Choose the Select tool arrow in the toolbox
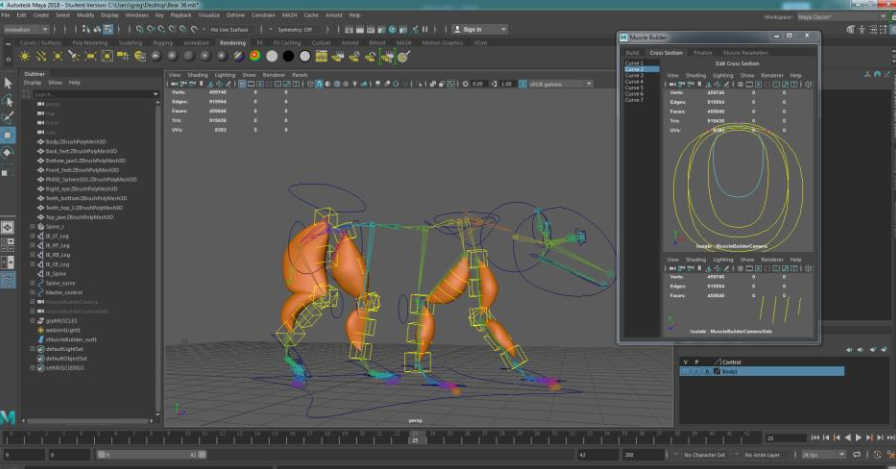Screen dimensions: 896x469 point(8,83)
